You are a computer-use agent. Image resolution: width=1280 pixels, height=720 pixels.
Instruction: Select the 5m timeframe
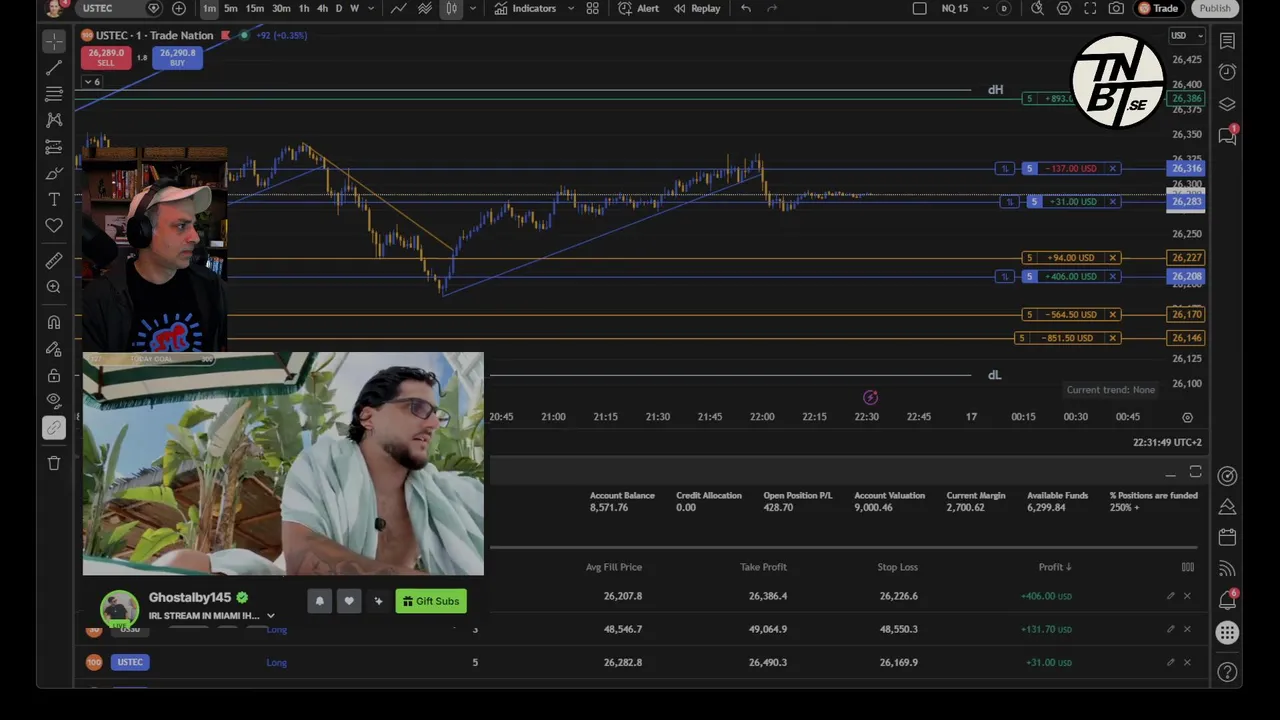tap(231, 8)
